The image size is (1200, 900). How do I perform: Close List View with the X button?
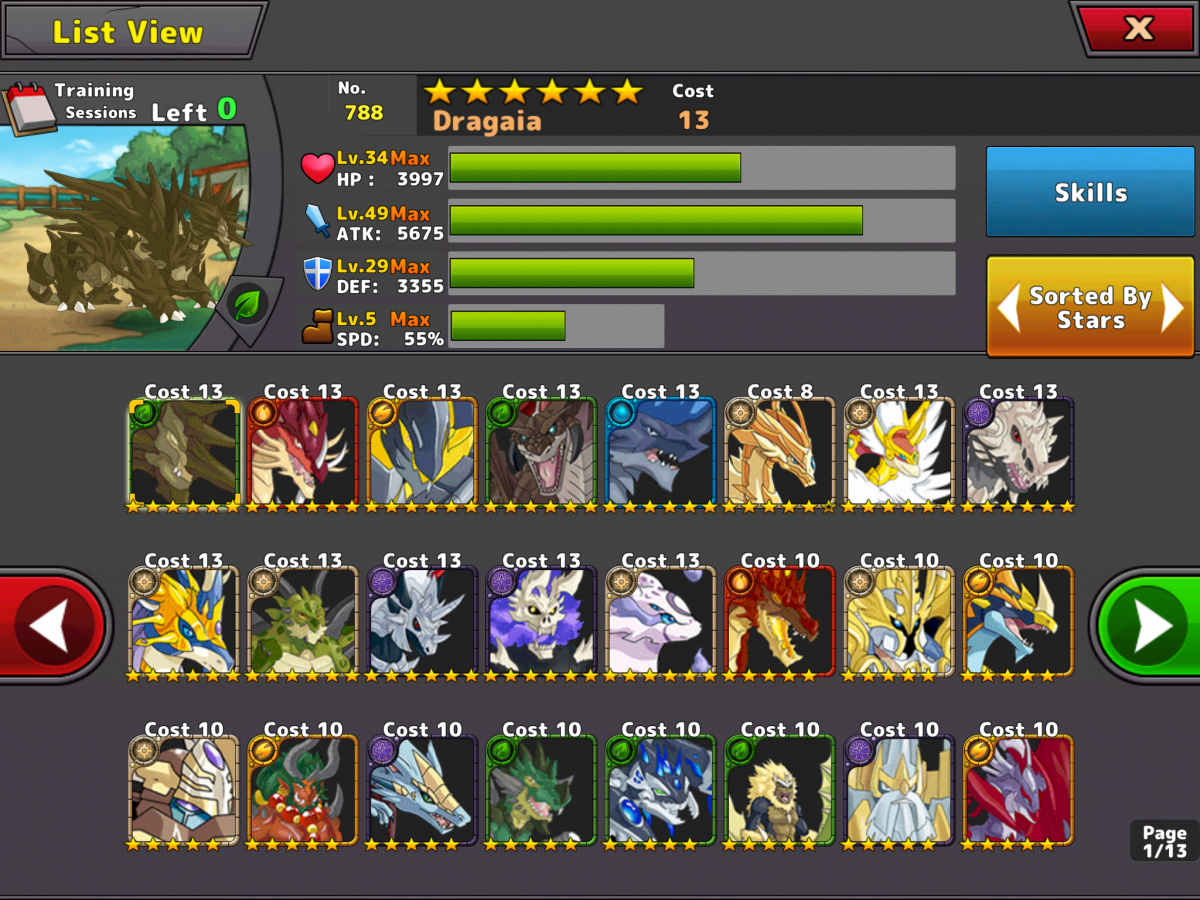(1138, 28)
